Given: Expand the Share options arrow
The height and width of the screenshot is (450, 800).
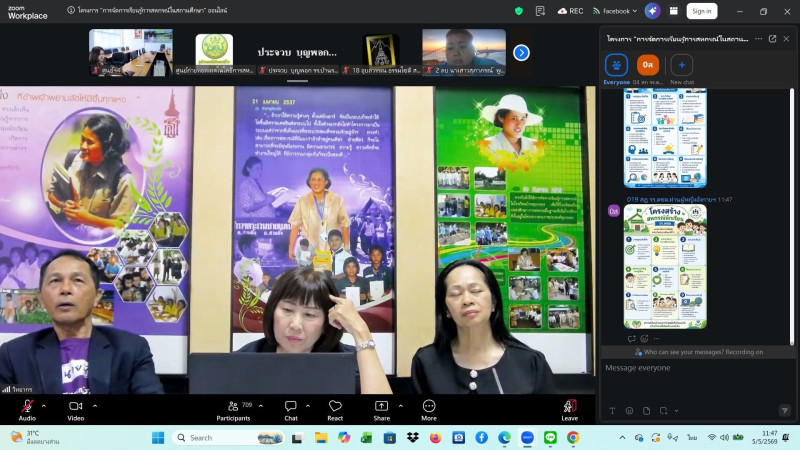Looking at the screenshot, I should click(x=401, y=406).
